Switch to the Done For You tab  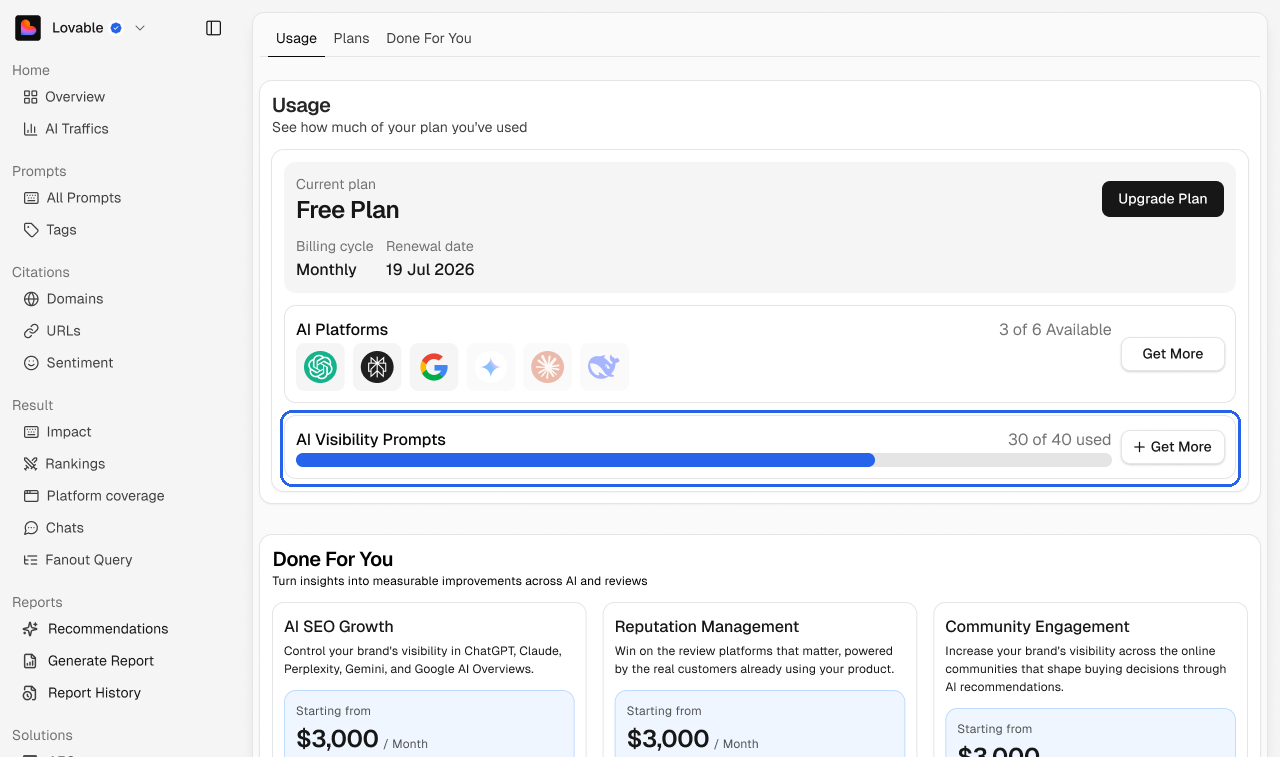[429, 38]
